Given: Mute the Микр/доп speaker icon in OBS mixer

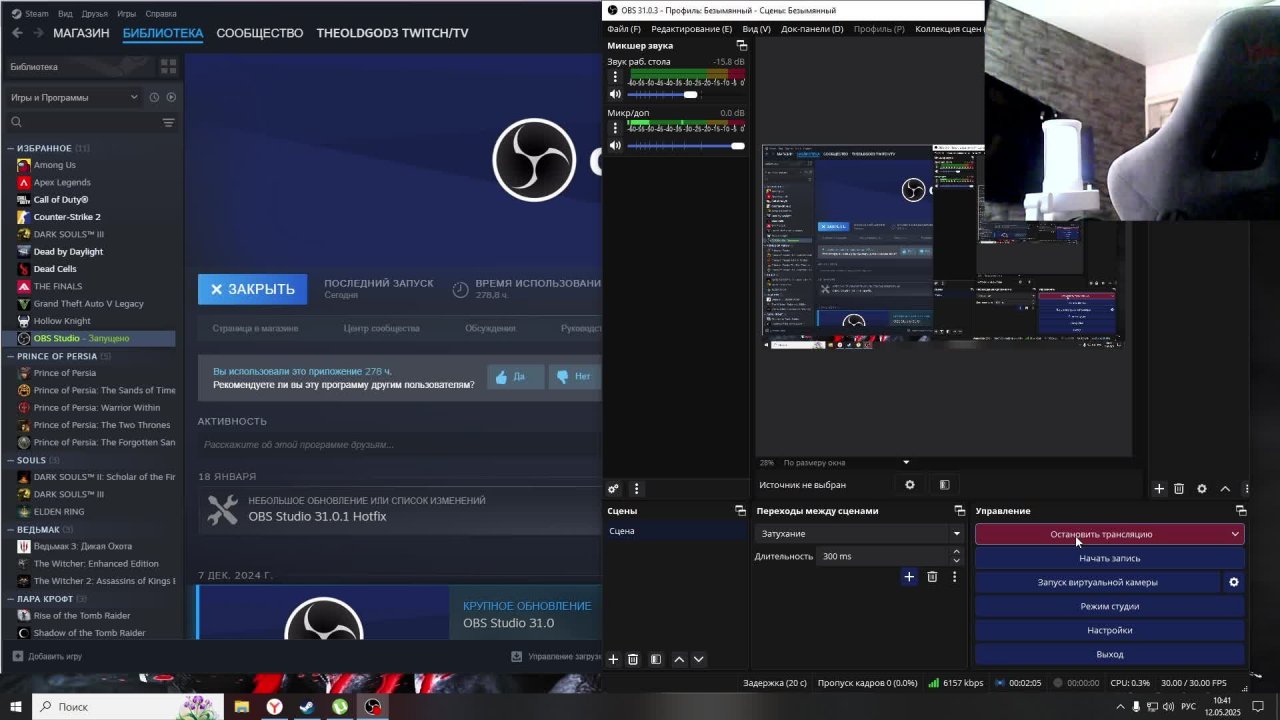Looking at the screenshot, I should 615,145.
